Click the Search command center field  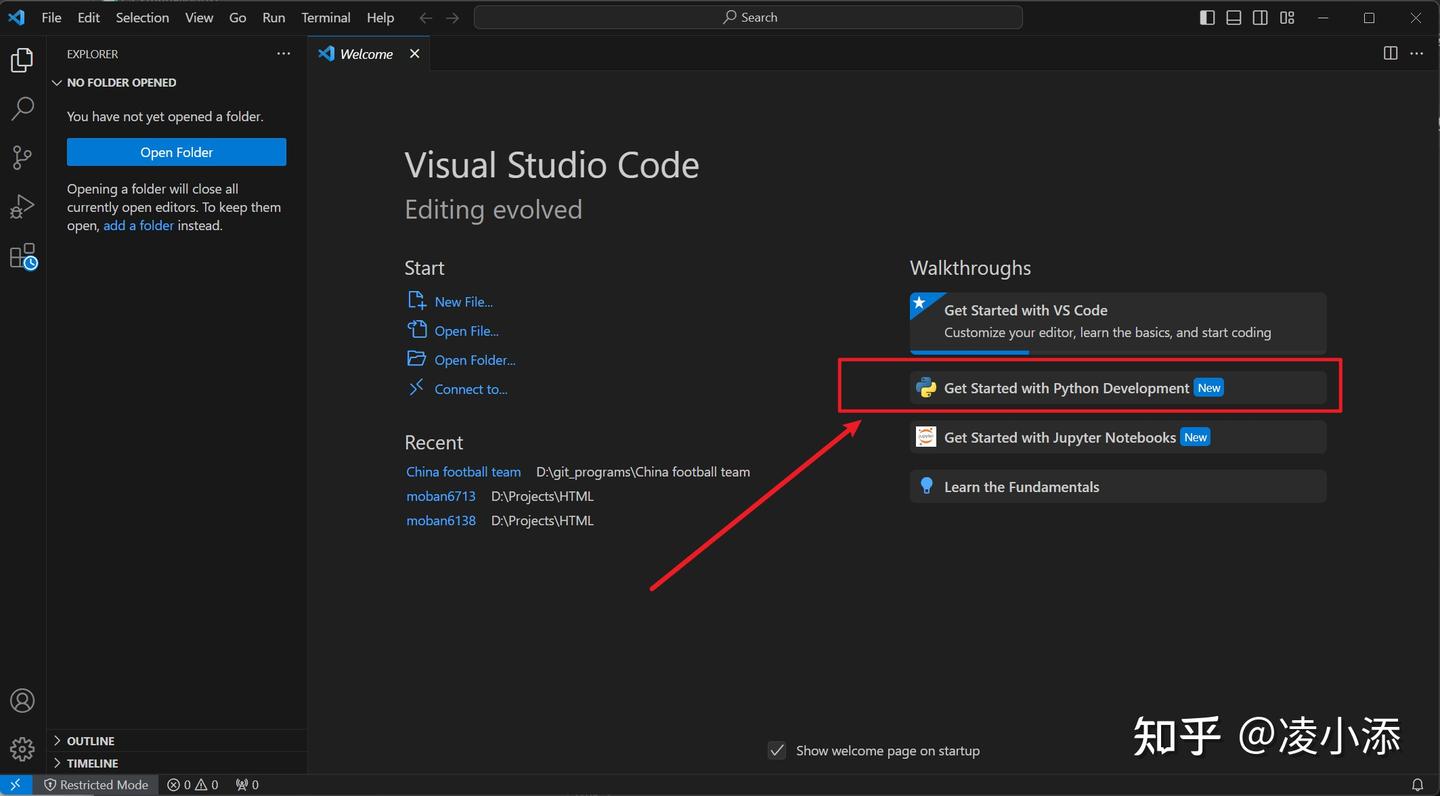point(748,18)
